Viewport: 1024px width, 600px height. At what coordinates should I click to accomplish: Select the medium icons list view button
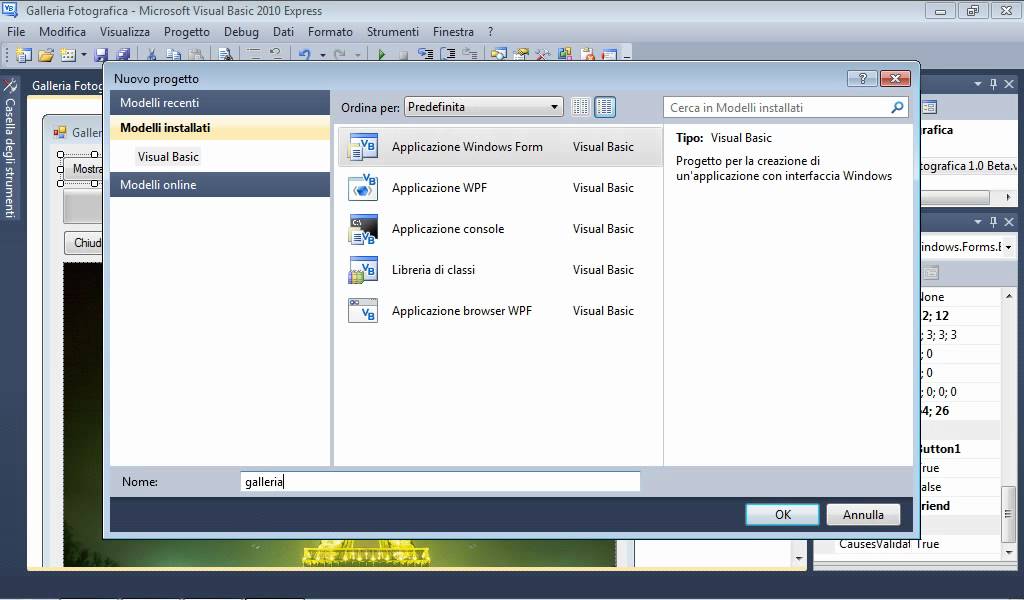tap(605, 107)
